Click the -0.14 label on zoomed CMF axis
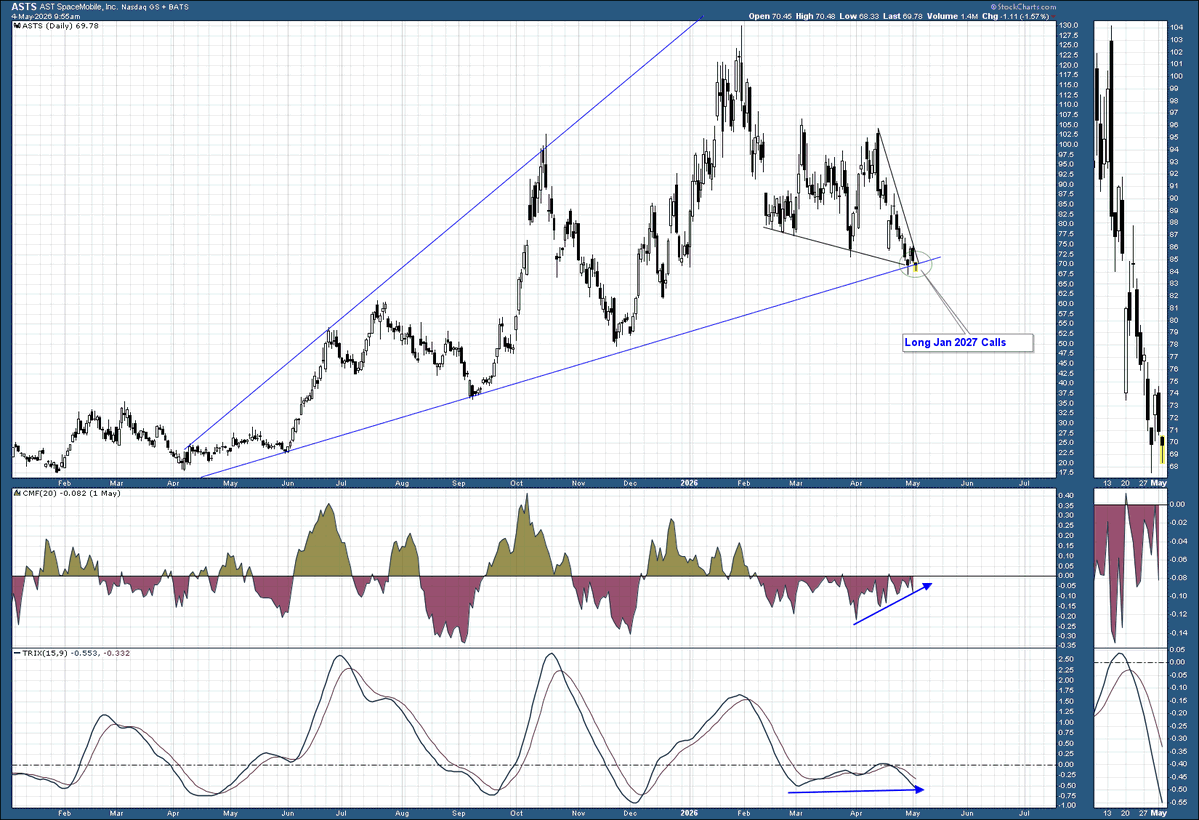The image size is (1199, 820). pyautogui.click(x=1178, y=633)
